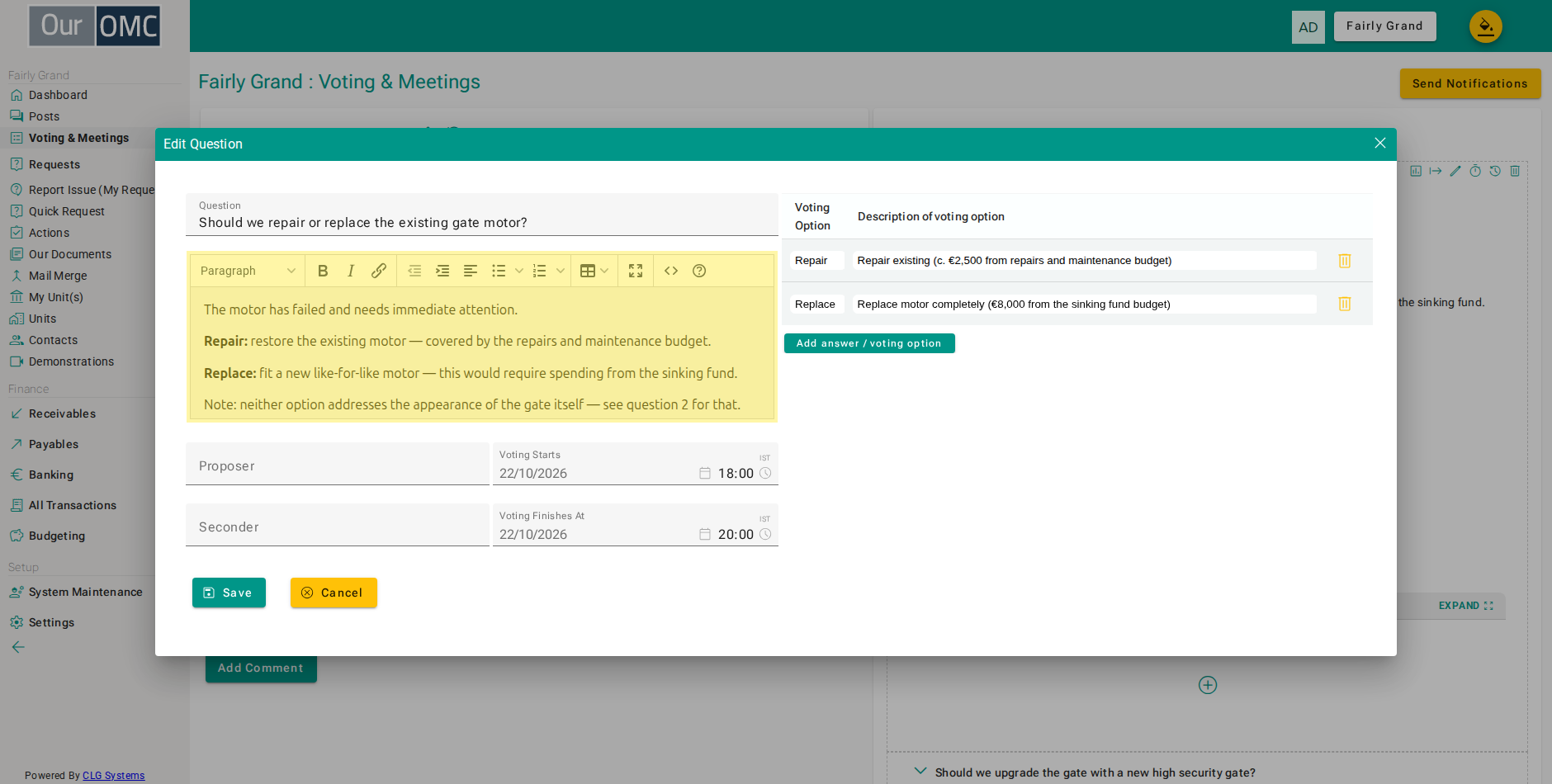Expand bulleted list style options
The image size is (1552, 784).
[x=519, y=271]
